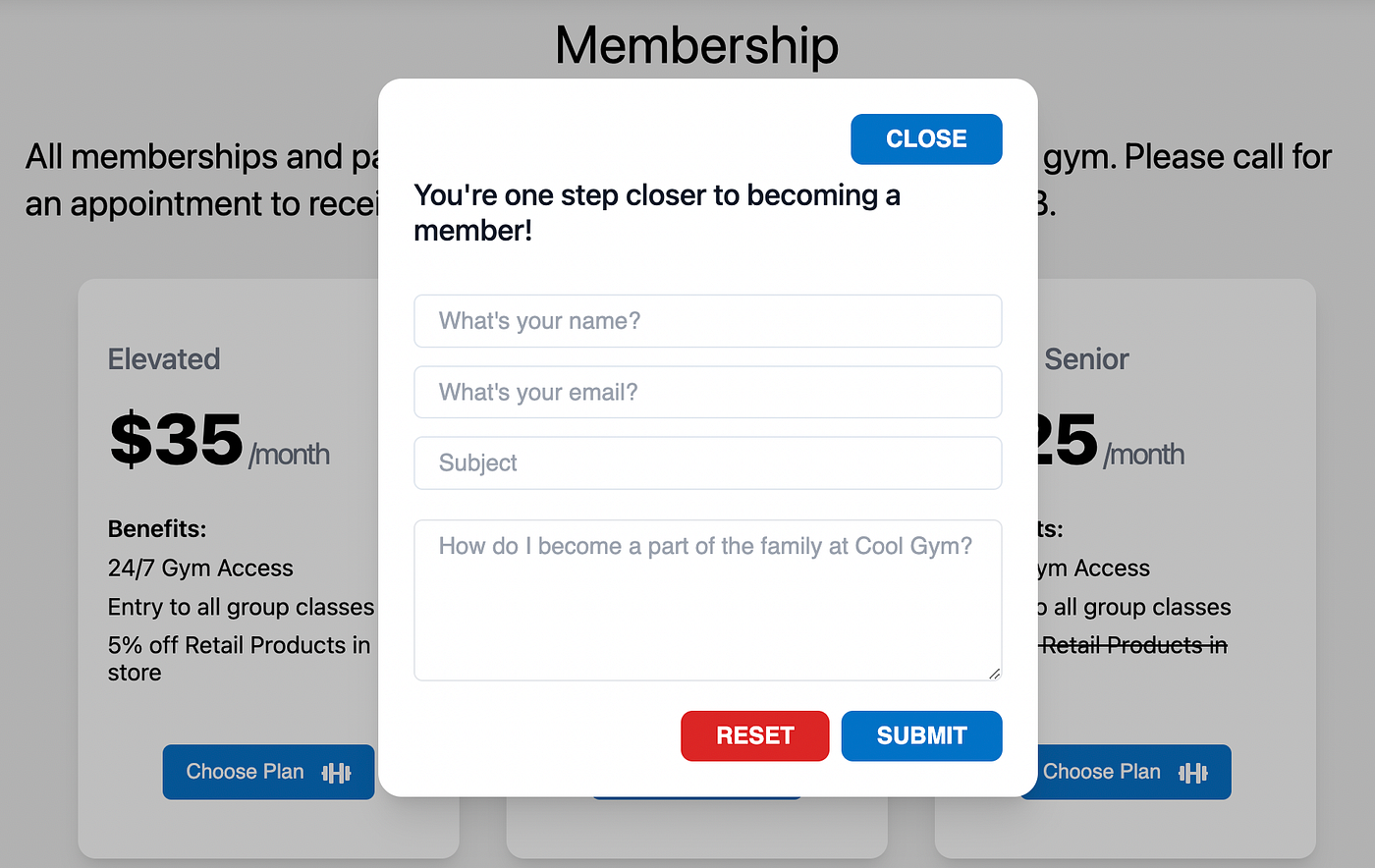
Task: Click the dialog's welcome headline text
Action: [657, 213]
